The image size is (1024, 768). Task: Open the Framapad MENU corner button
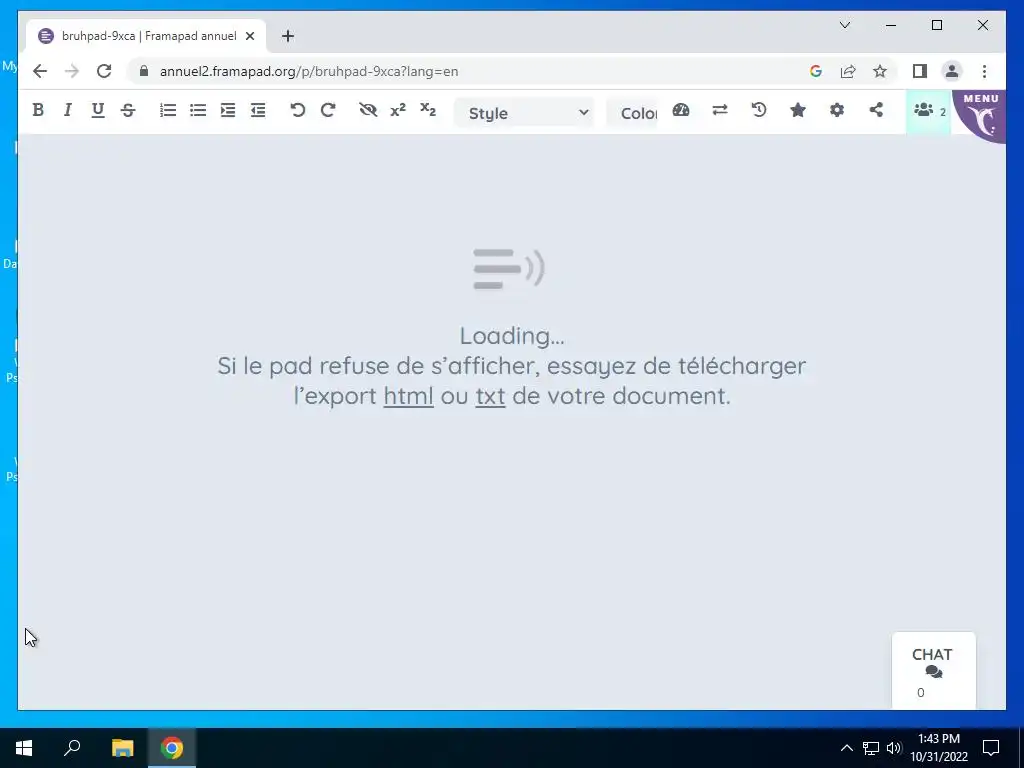tap(980, 114)
